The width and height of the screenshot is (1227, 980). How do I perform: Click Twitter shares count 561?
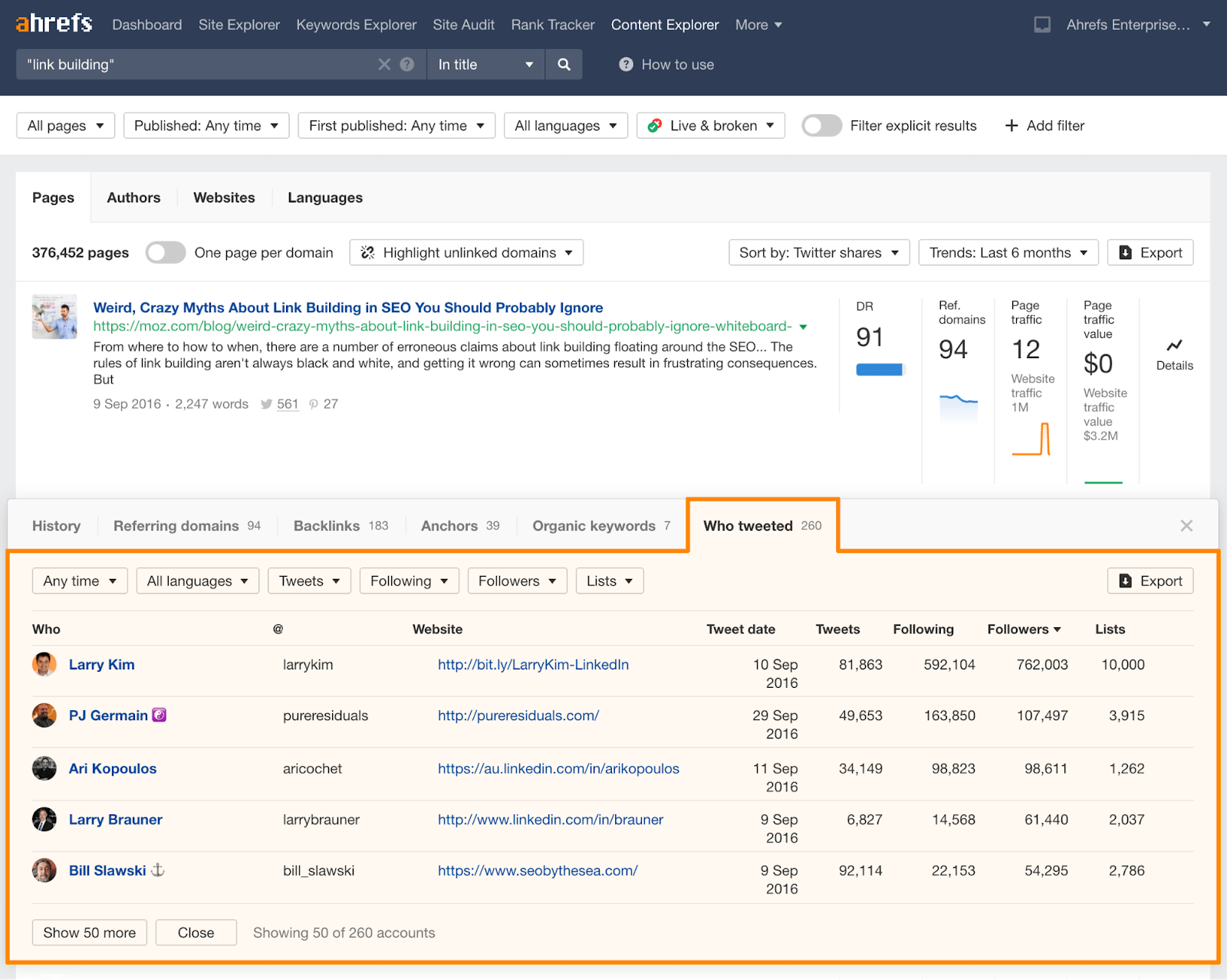click(288, 404)
